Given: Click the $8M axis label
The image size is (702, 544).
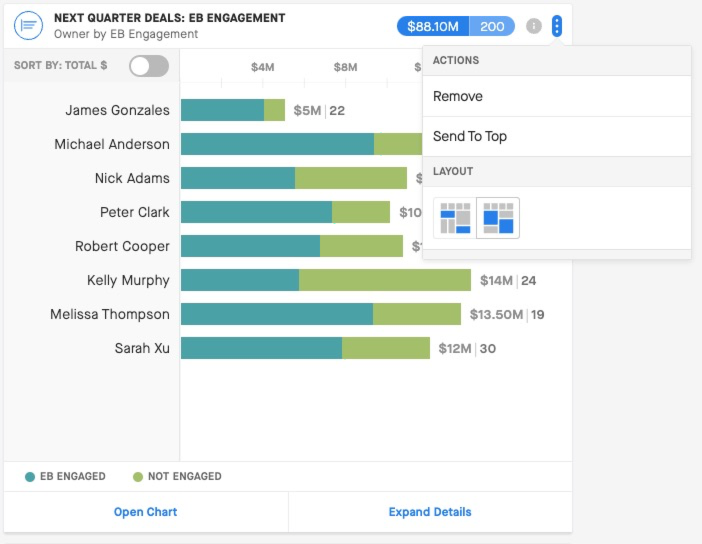Looking at the screenshot, I should 345,67.
